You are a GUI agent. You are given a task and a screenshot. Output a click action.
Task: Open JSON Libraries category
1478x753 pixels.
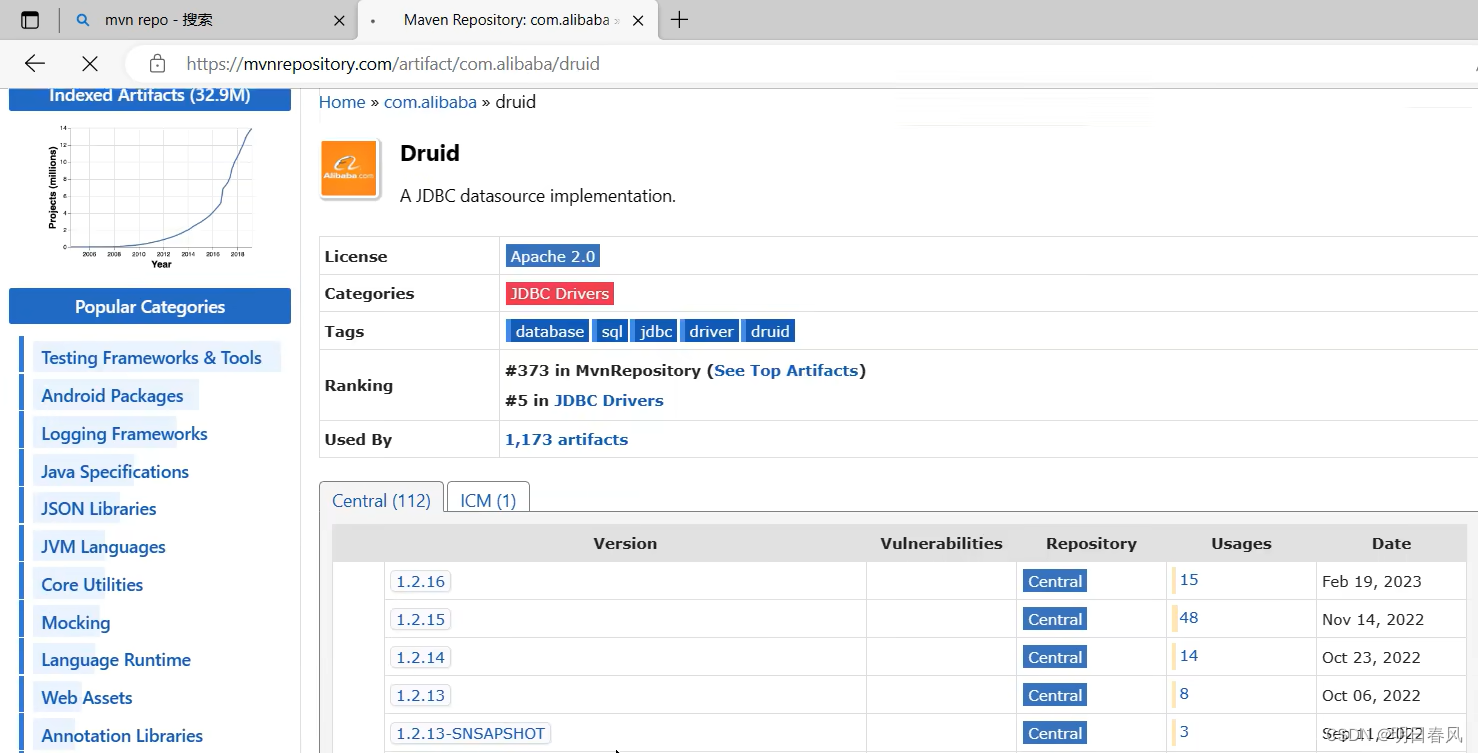click(99, 509)
